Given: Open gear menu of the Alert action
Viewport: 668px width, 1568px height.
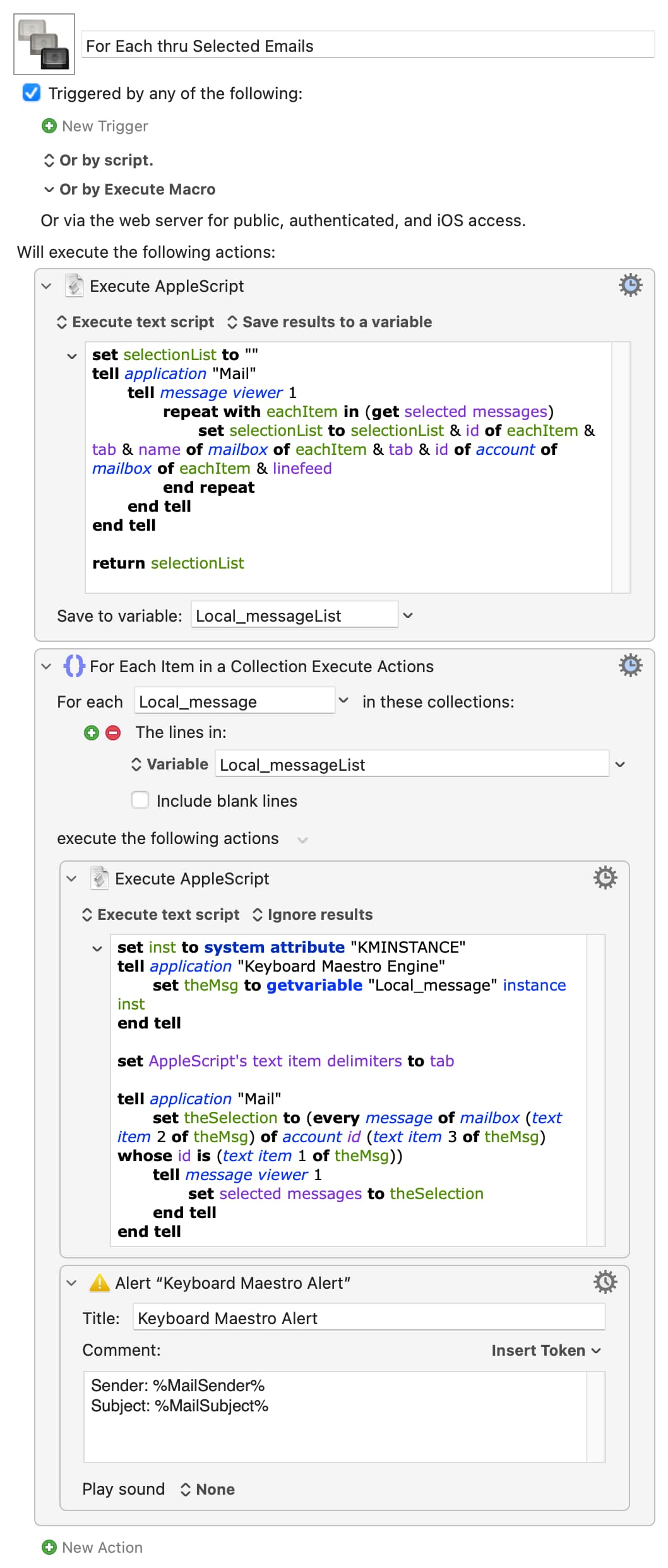Looking at the screenshot, I should pos(604,1282).
